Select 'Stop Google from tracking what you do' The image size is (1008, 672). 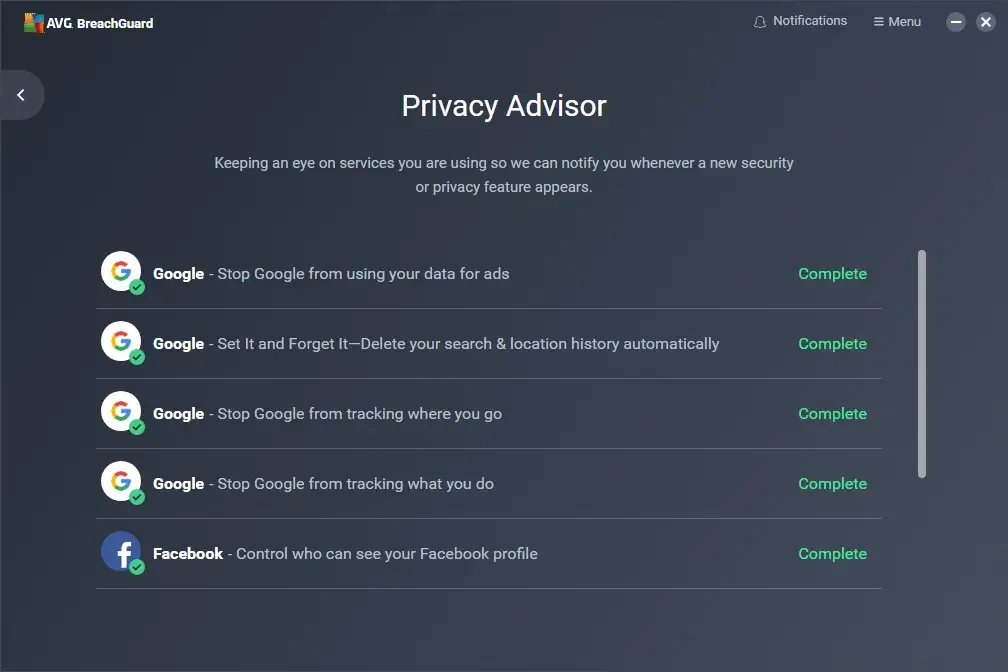[x=355, y=484]
